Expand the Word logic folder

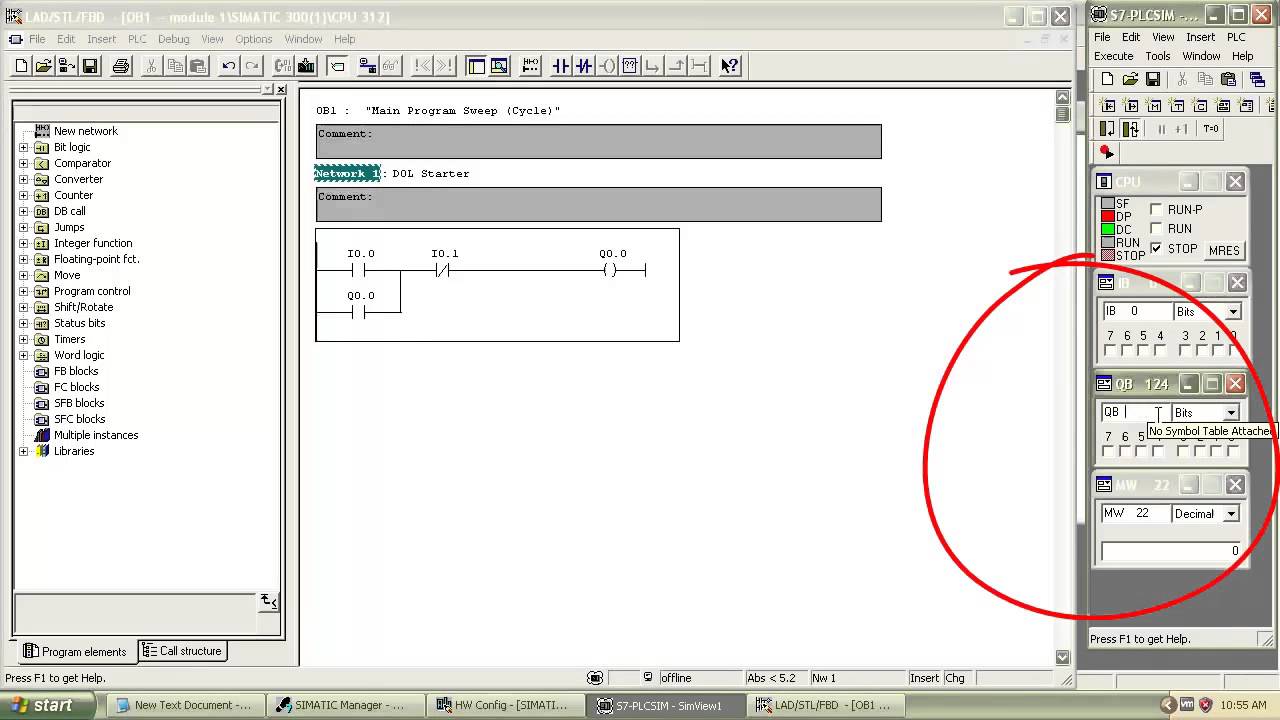24,355
